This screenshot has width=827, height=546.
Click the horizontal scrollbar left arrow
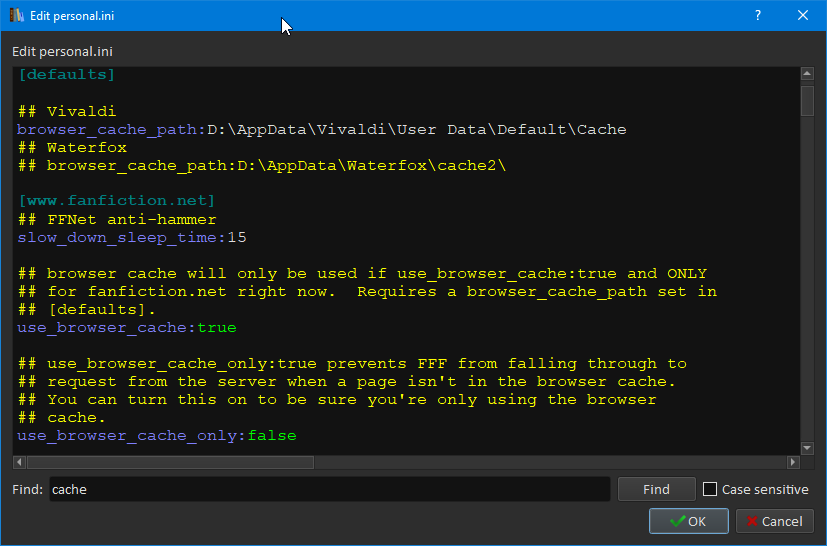[x=19, y=462]
